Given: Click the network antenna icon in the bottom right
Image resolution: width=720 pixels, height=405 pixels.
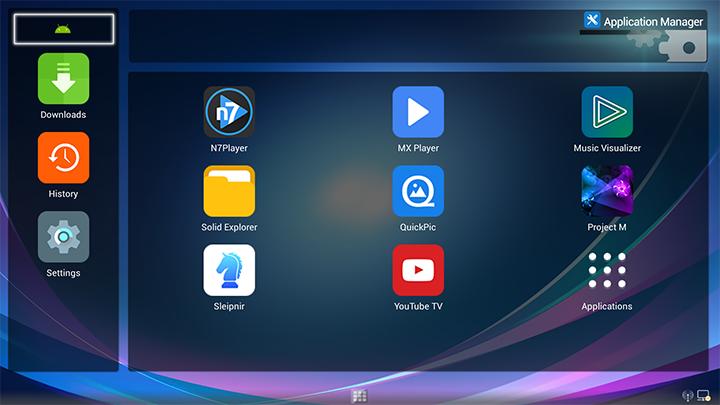Looking at the screenshot, I should pos(687,395).
